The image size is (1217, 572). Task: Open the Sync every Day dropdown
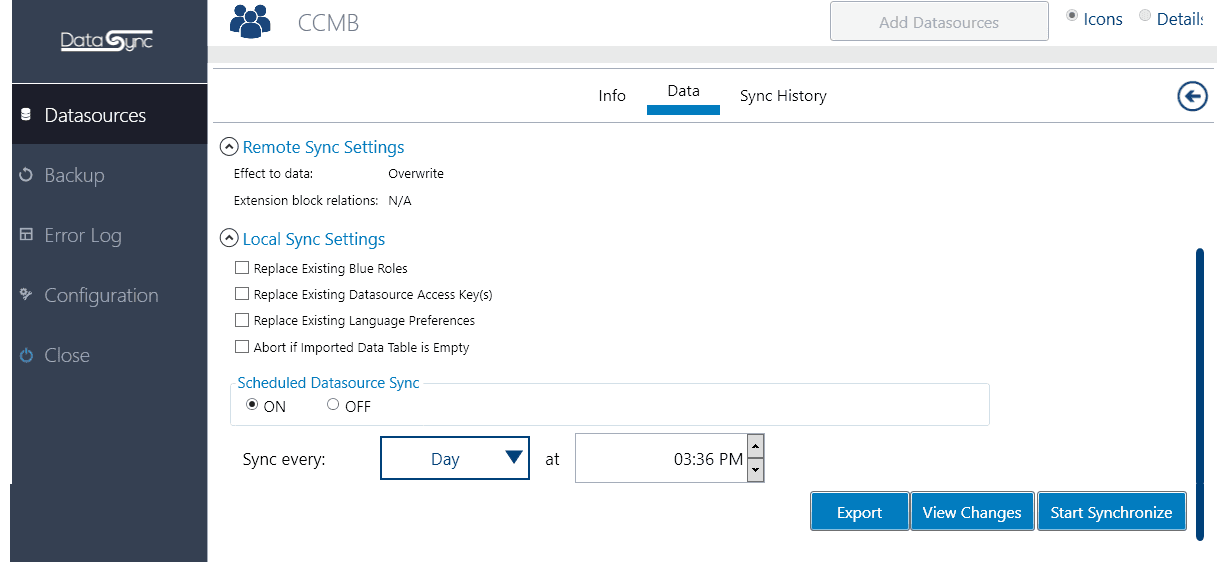point(455,458)
